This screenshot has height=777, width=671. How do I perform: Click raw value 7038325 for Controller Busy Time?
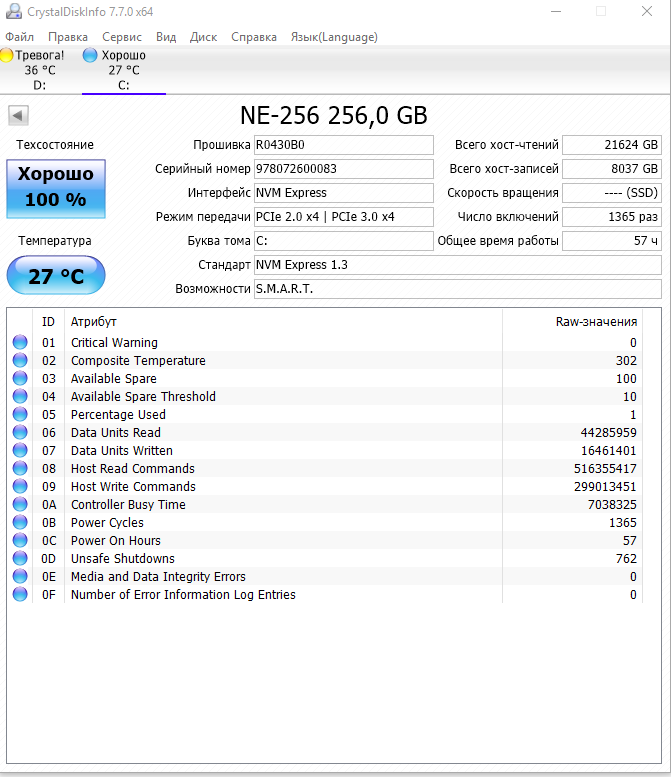point(612,505)
